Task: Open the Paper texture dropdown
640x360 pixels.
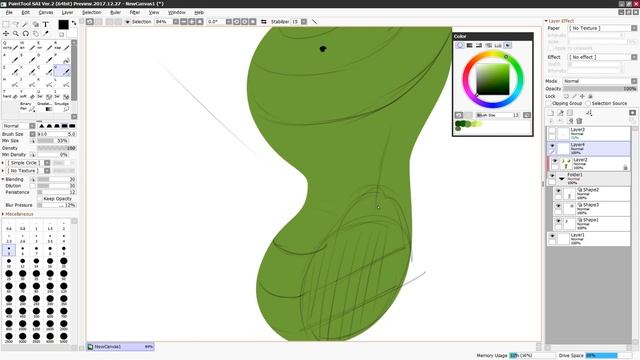Action: point(603,28)
